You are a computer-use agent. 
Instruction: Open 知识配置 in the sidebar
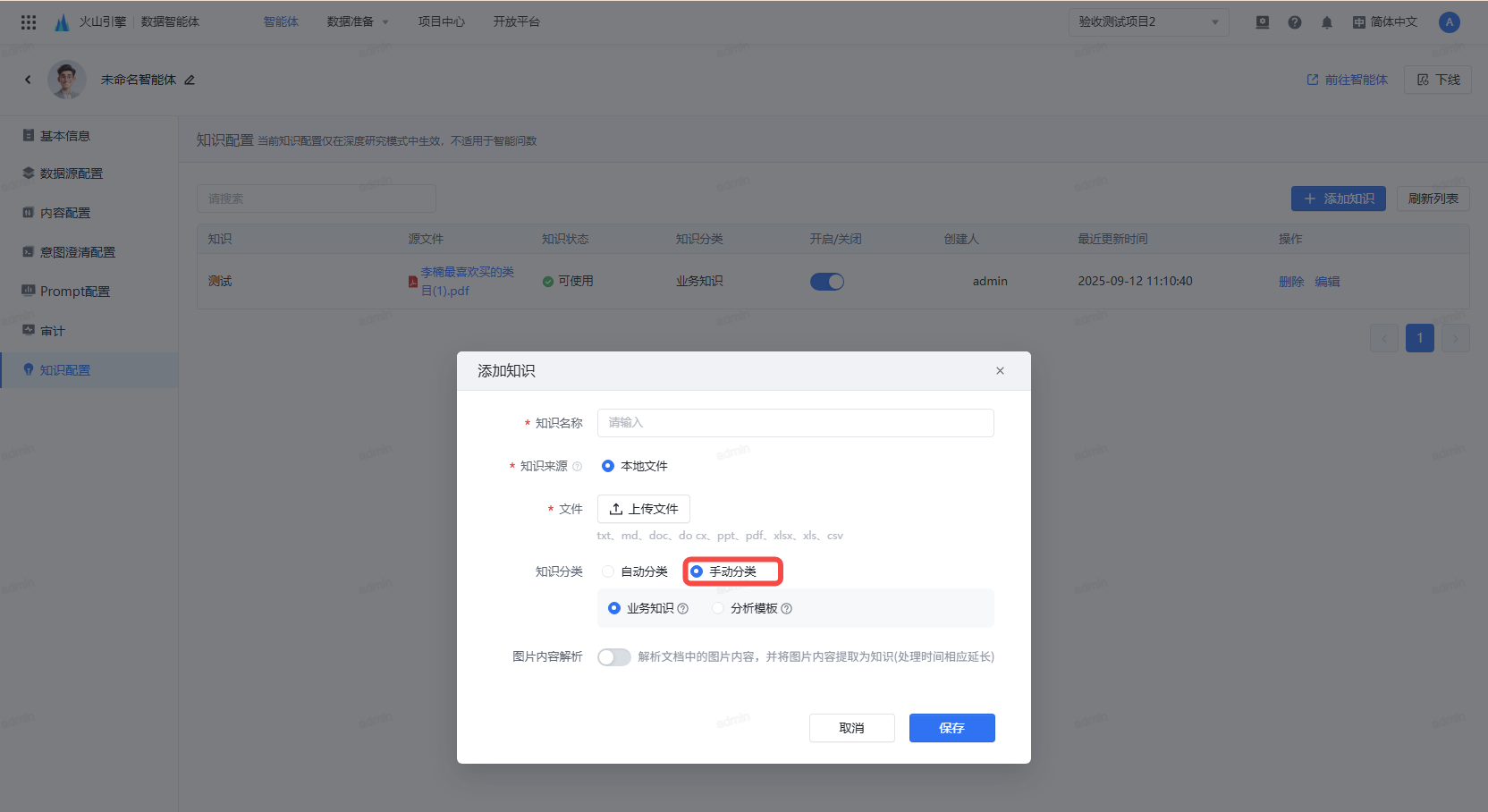89,370
